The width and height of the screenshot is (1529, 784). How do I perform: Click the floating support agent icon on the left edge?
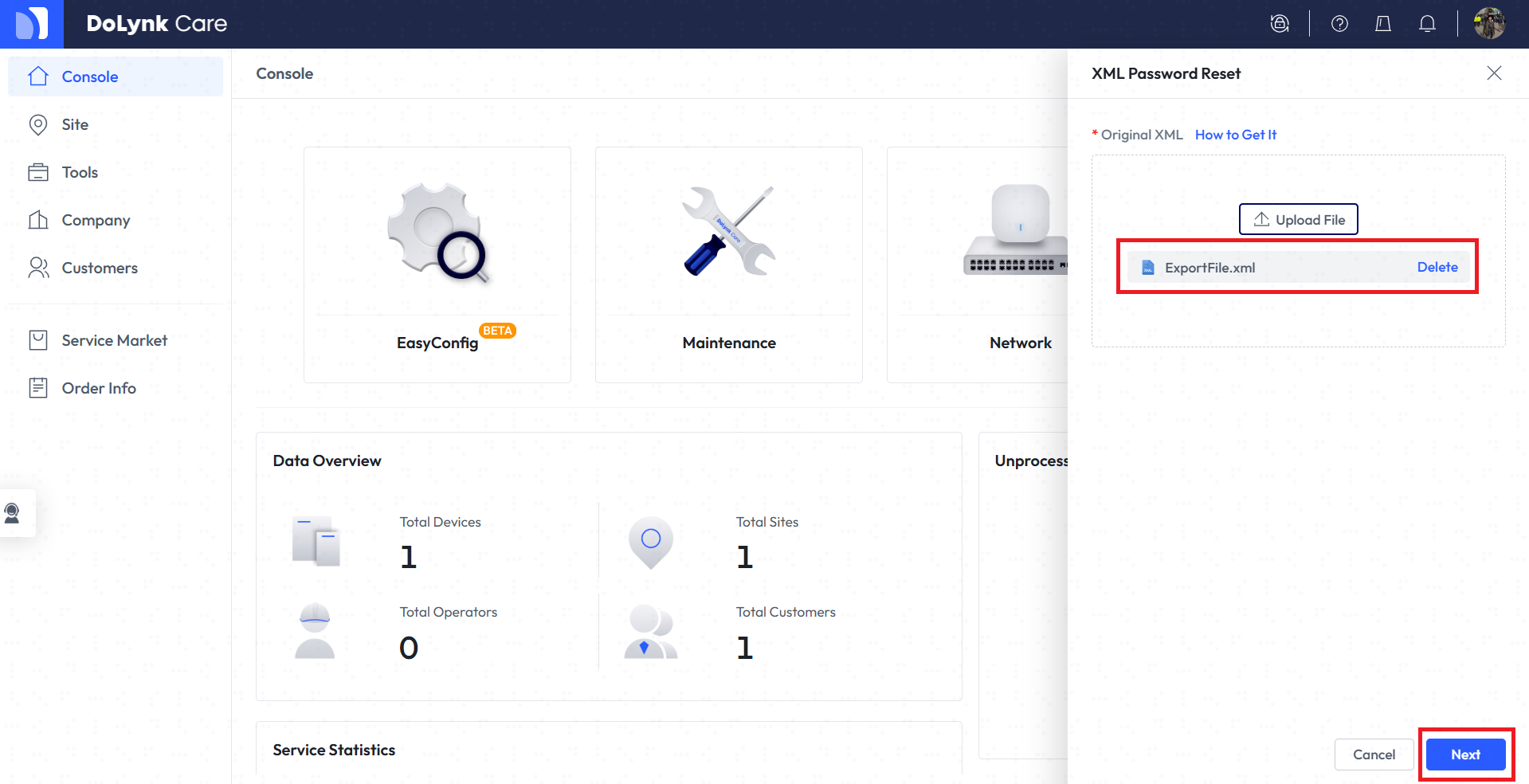coord(12,513)
